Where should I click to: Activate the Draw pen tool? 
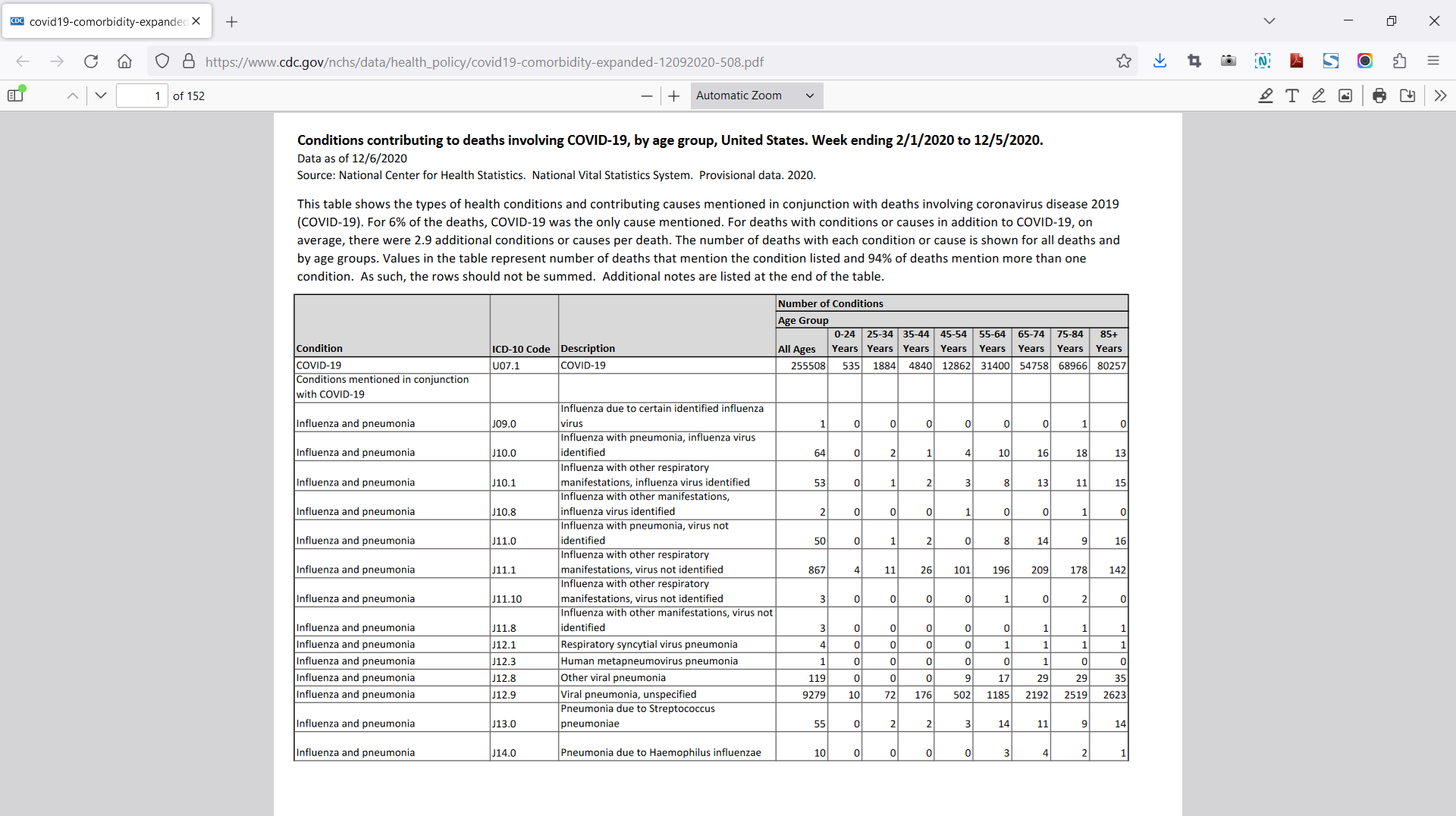1319,96
